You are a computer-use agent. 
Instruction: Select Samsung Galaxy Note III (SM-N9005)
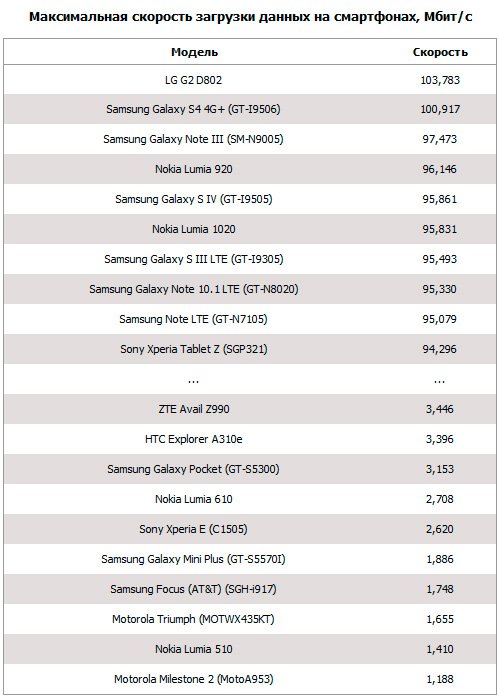point(193,139)
